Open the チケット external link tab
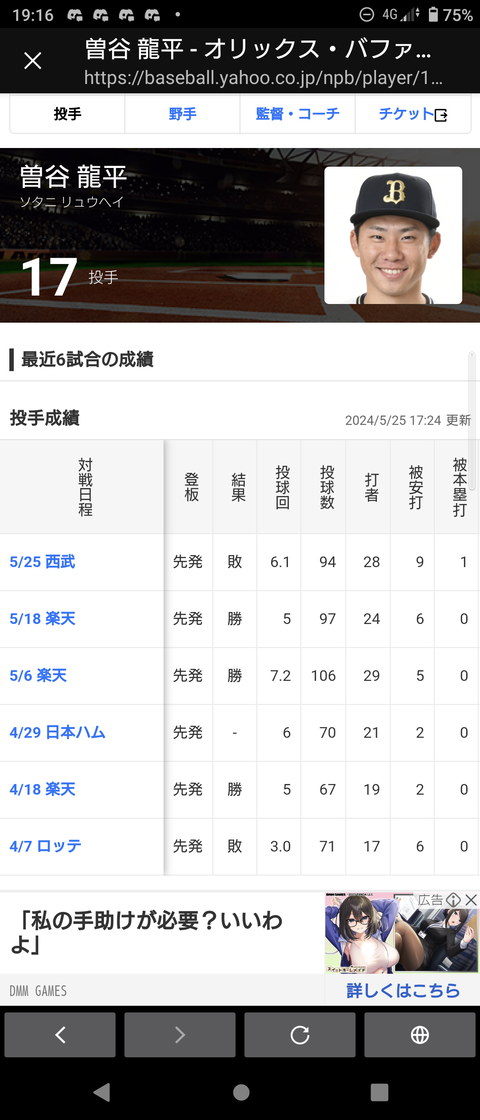This screenshot has height=1120, width=480. click(x=412, y=114)
